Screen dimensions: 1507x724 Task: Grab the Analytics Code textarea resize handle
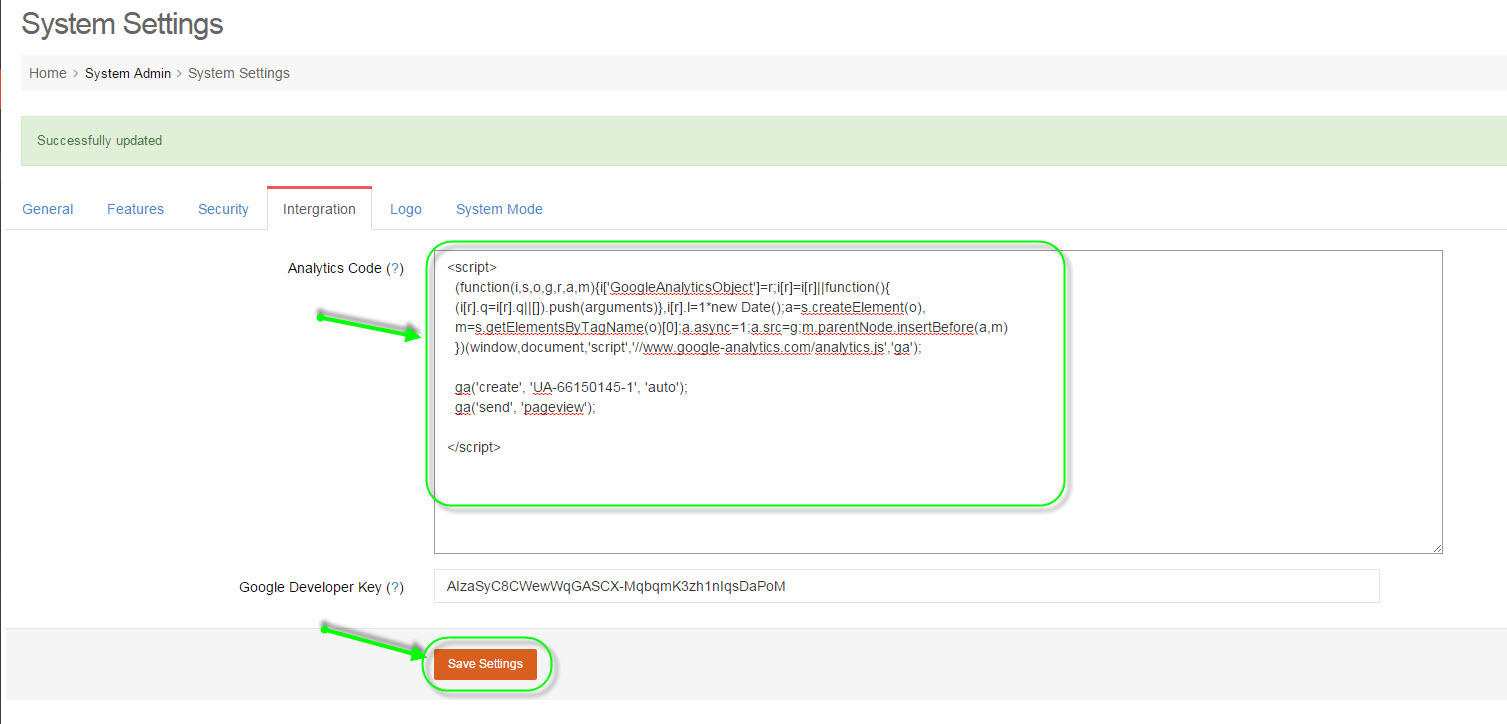click(x=1436, y=547)
